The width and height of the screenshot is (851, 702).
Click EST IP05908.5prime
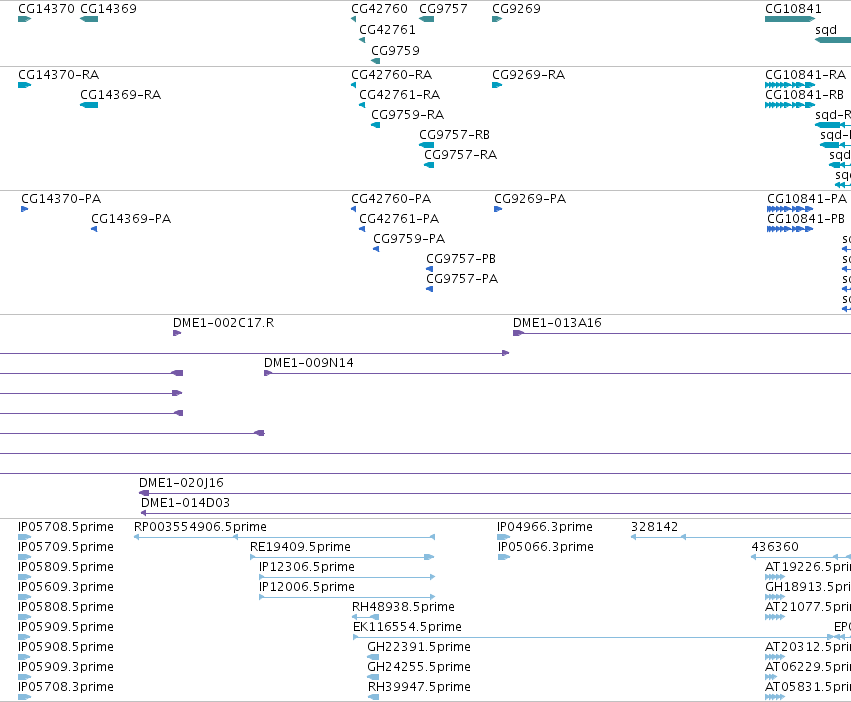pos(66,647)
